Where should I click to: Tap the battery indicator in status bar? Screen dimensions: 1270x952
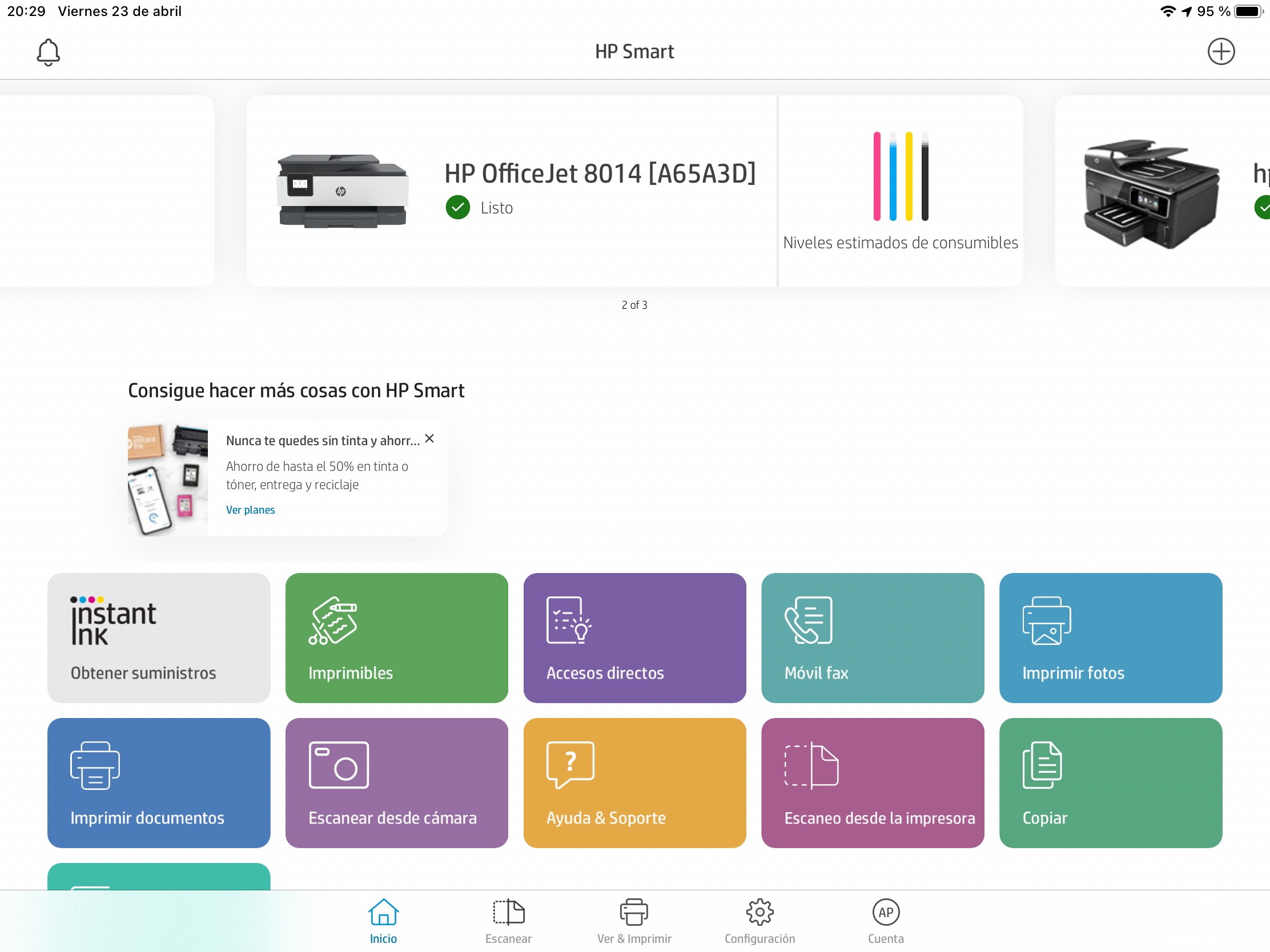1248,11
